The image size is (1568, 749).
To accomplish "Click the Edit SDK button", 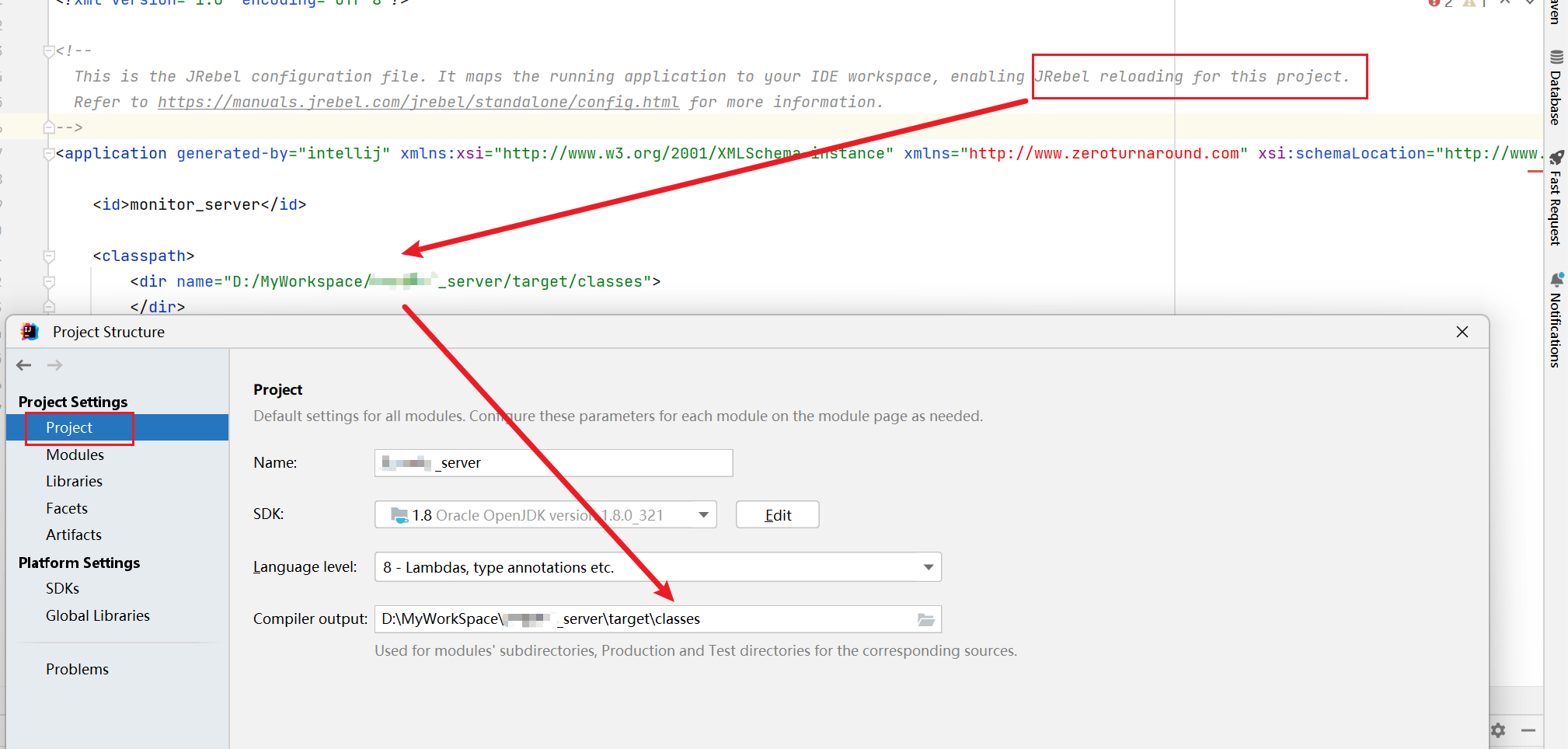I will [x=778, y=514].
